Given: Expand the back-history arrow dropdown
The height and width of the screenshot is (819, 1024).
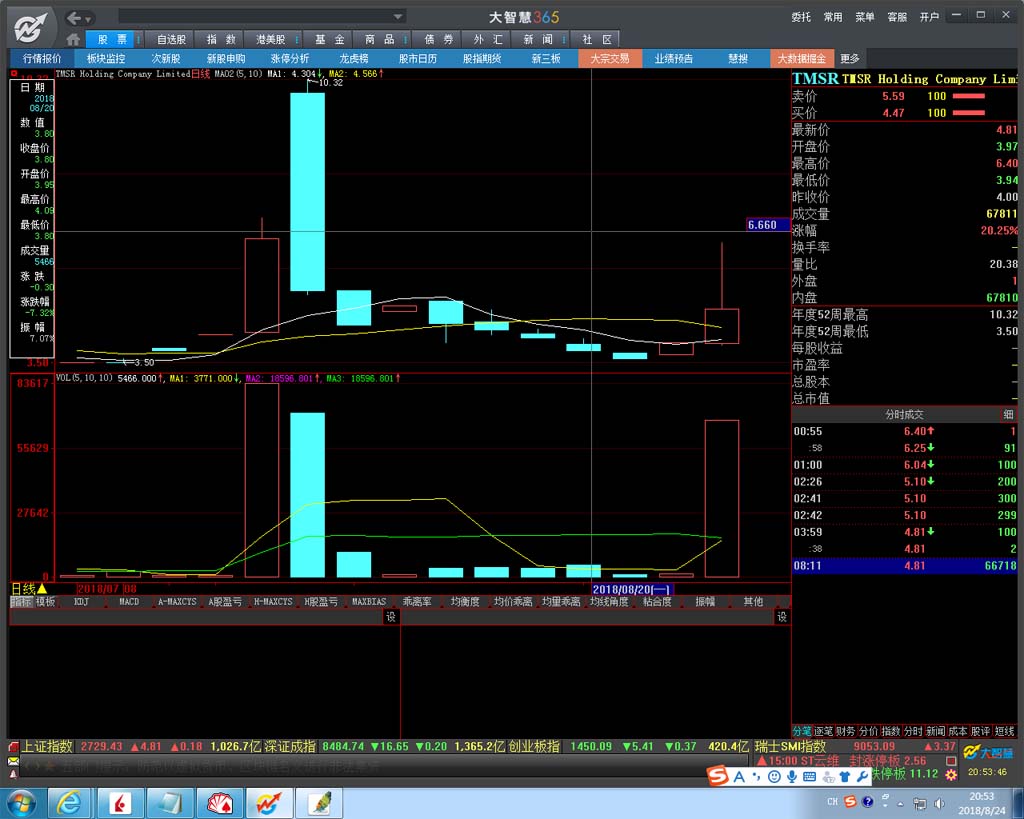Looking at the screenshot, I should coord(89,19).
